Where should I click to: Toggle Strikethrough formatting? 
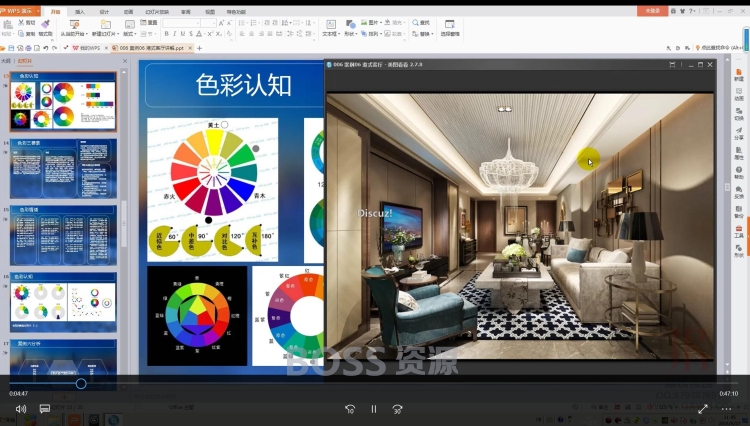(191, 34)
